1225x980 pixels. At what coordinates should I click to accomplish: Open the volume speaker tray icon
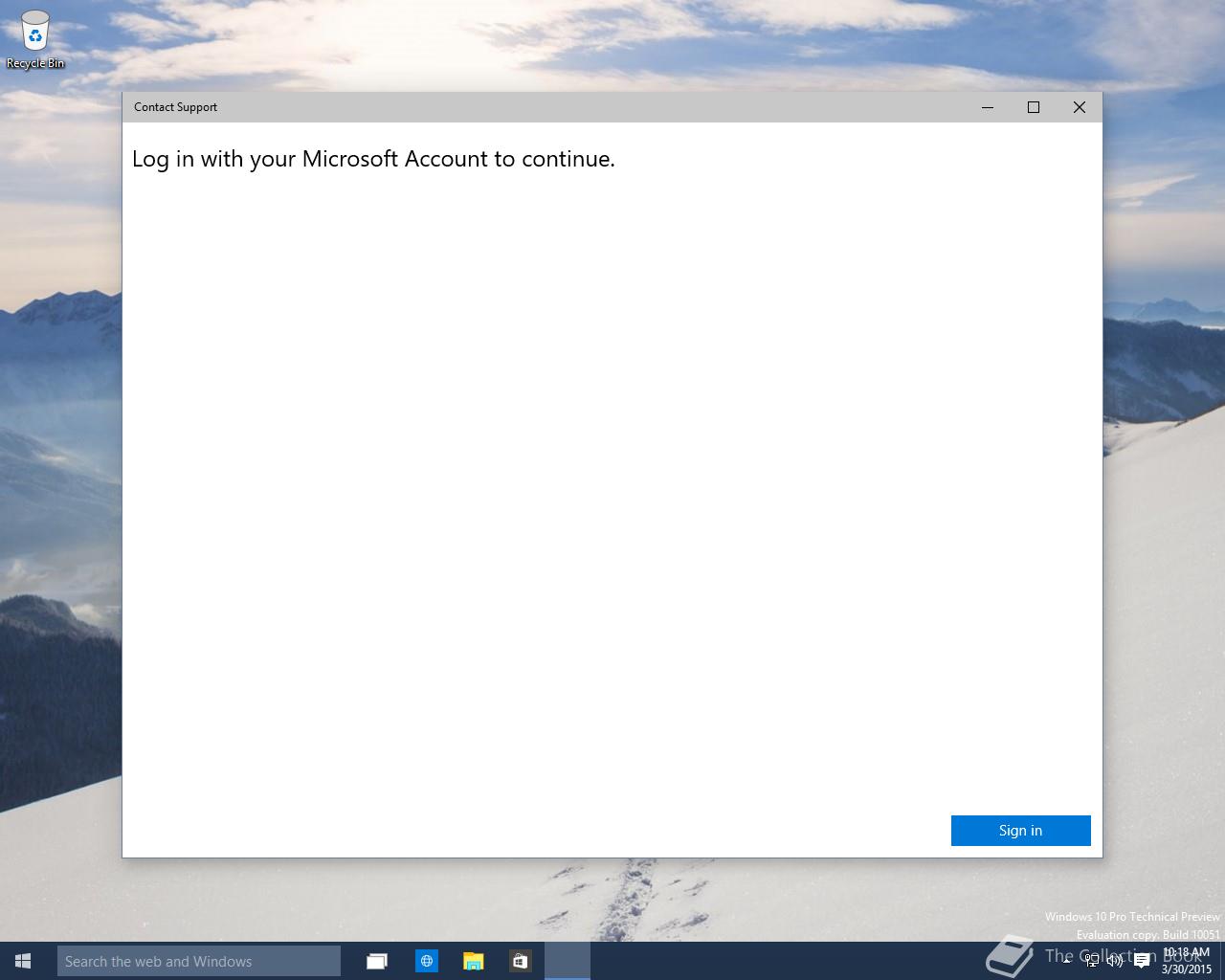[x=1115, y=961]
